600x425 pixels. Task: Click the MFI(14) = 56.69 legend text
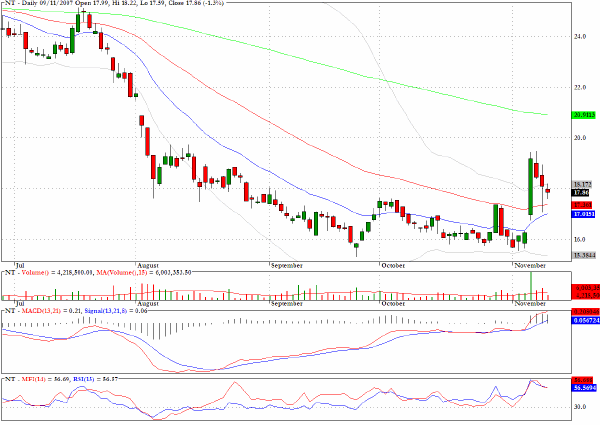[x=44, y=379]
